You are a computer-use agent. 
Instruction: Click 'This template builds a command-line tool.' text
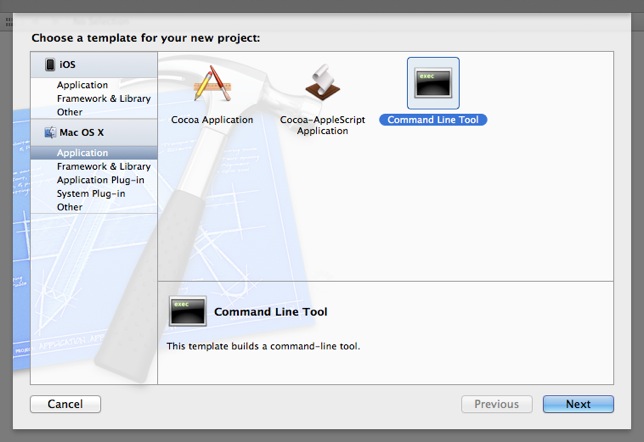(263, 346)
